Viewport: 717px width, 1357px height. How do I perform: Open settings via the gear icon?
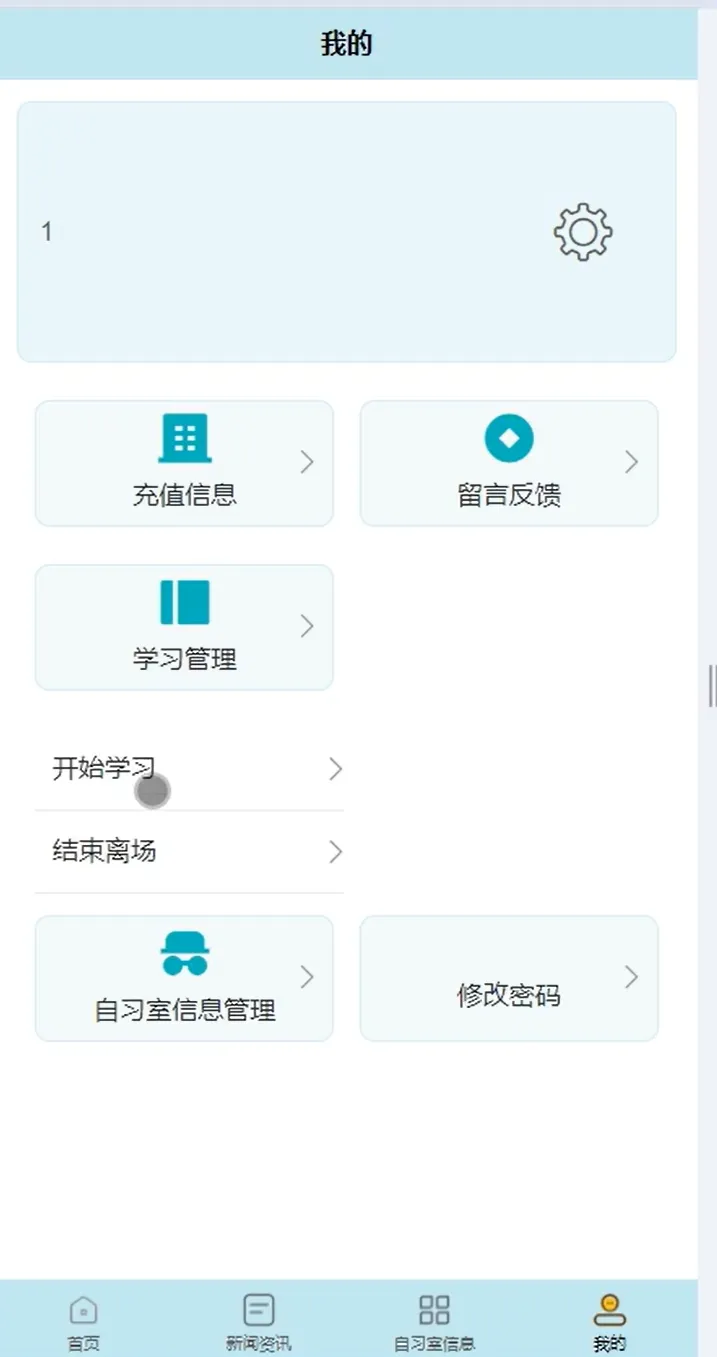(x=583, y=233)
